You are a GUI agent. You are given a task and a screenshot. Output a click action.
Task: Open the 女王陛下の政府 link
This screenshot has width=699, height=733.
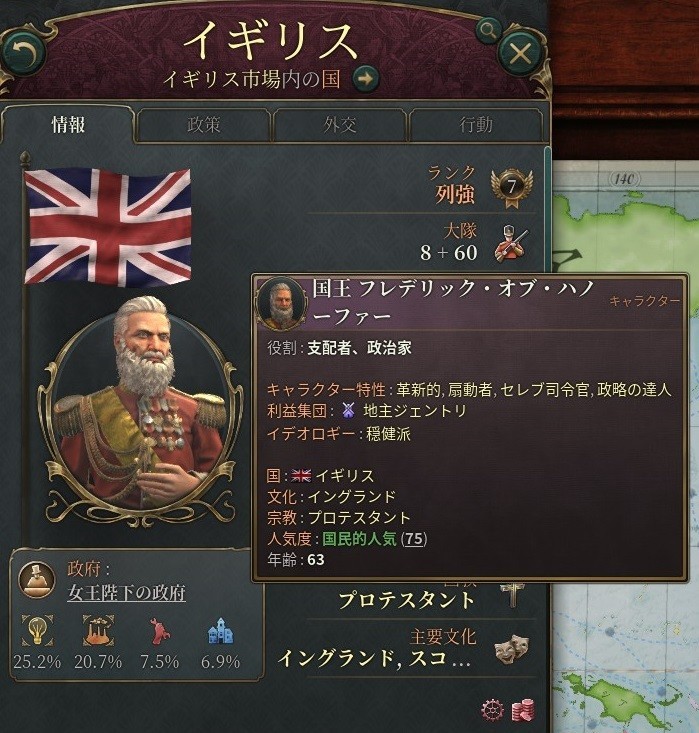(x=126, y=593)
